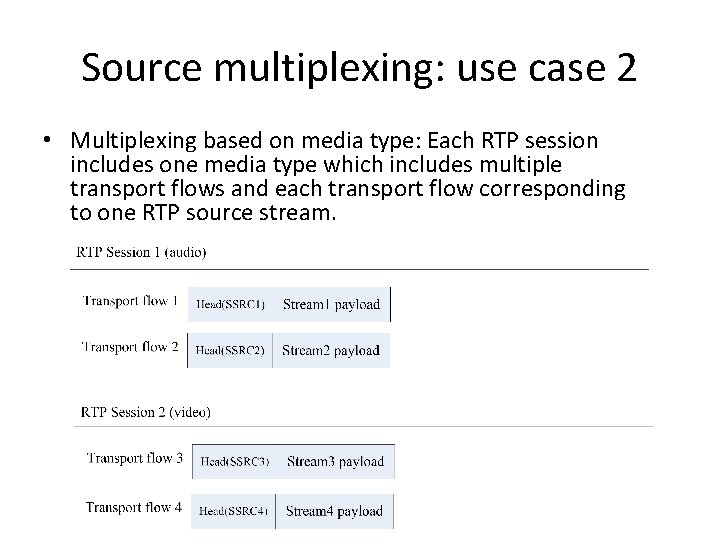Select the 'Stream1 payload' box
This screenshot has width=720, height=540.
331,304
